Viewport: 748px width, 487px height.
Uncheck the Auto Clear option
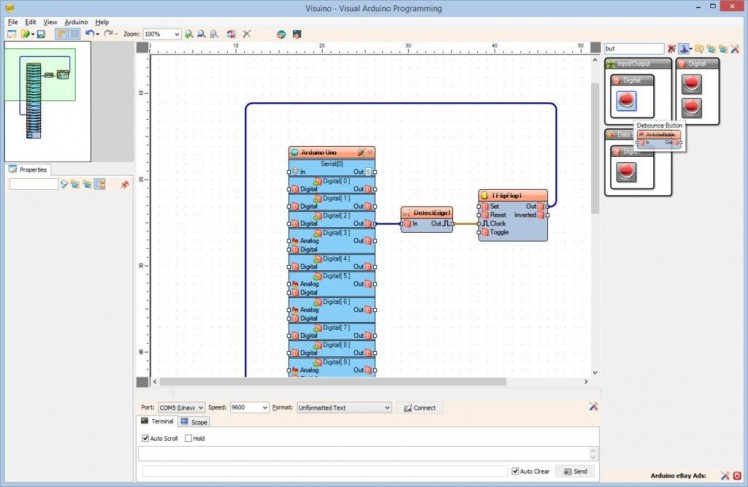pos(515,471)
